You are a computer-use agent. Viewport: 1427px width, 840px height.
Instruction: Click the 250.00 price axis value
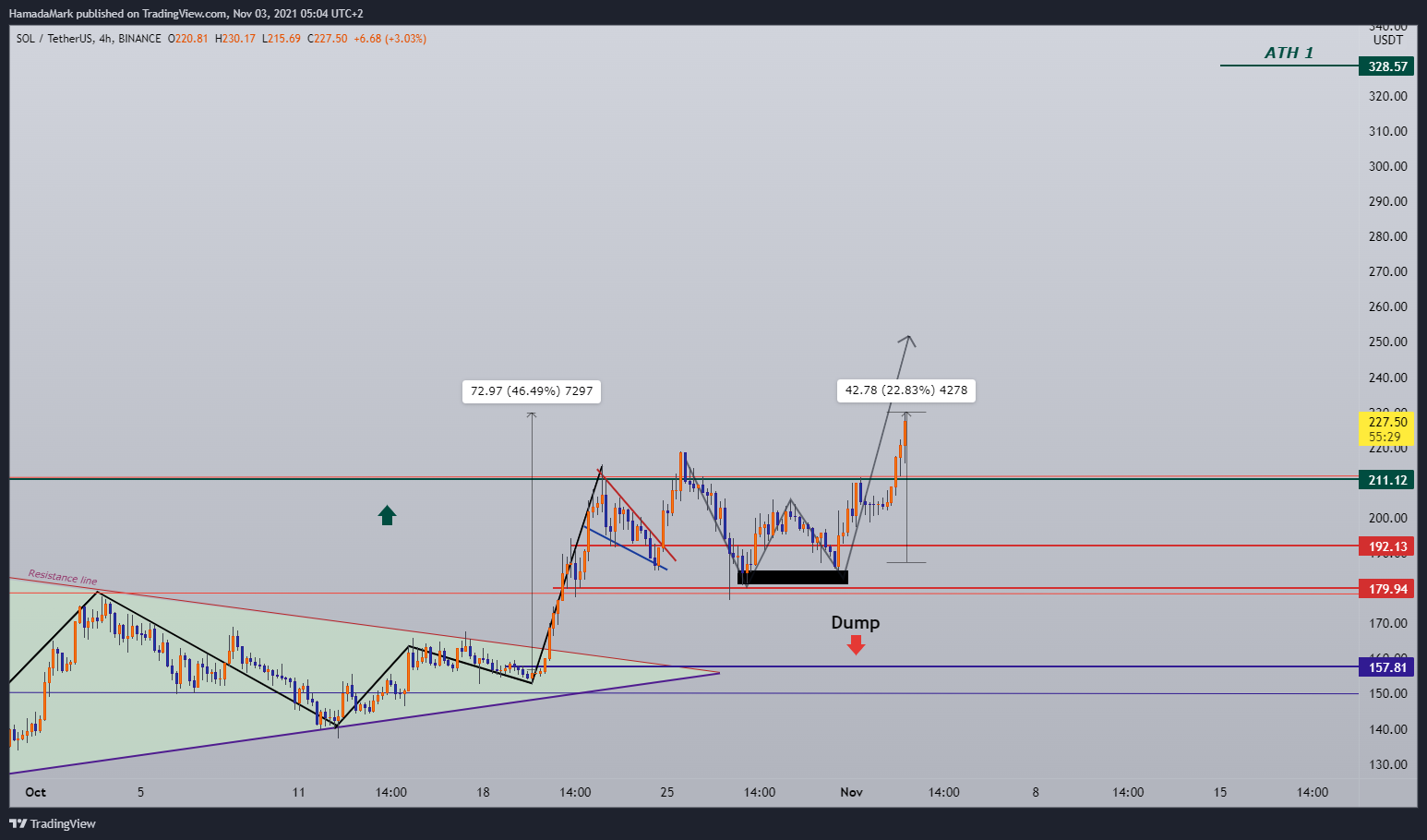click(x=1387, y=342)
